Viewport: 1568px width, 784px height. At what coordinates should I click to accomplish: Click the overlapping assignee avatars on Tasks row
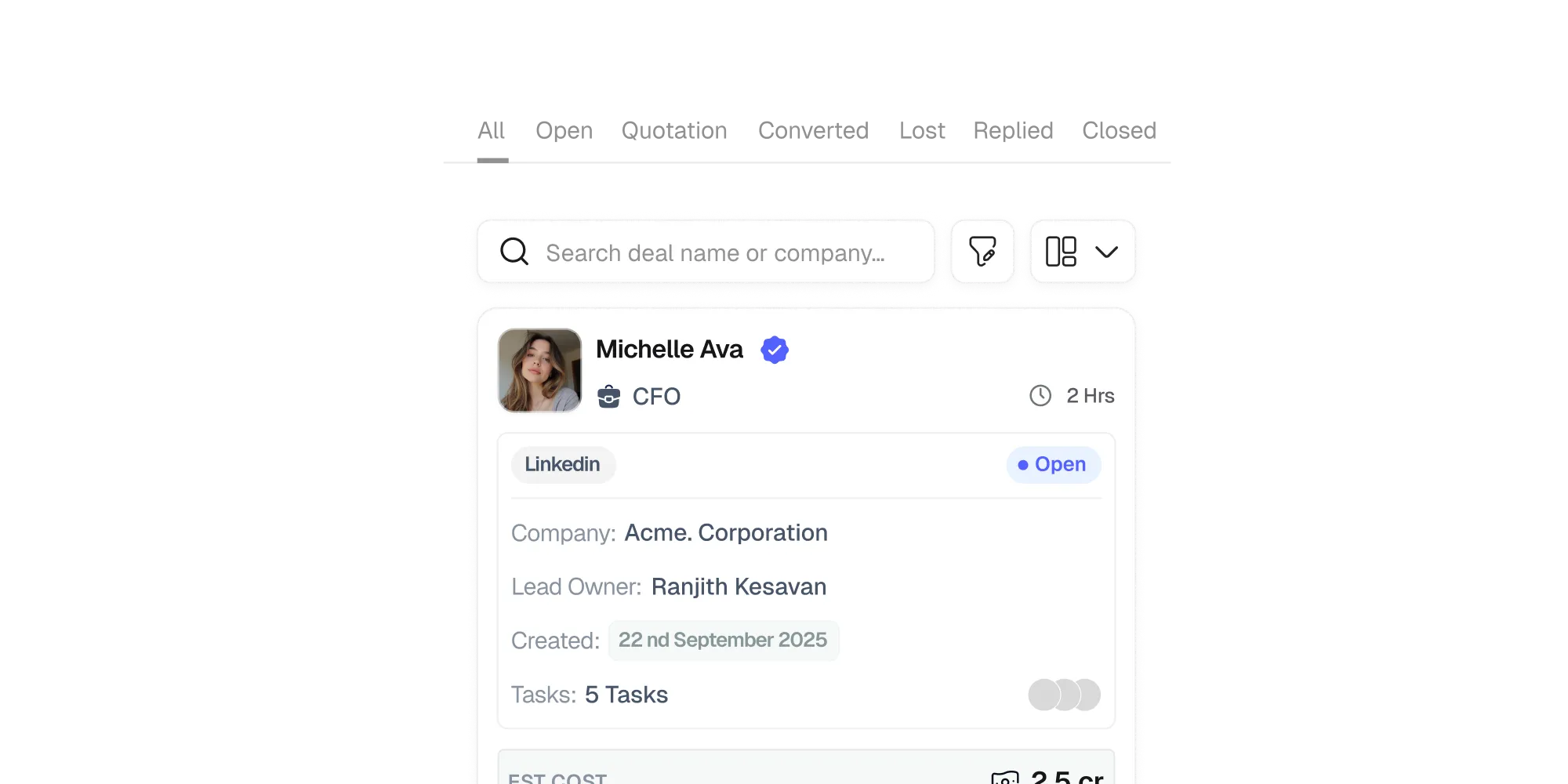pos(1064,695)
